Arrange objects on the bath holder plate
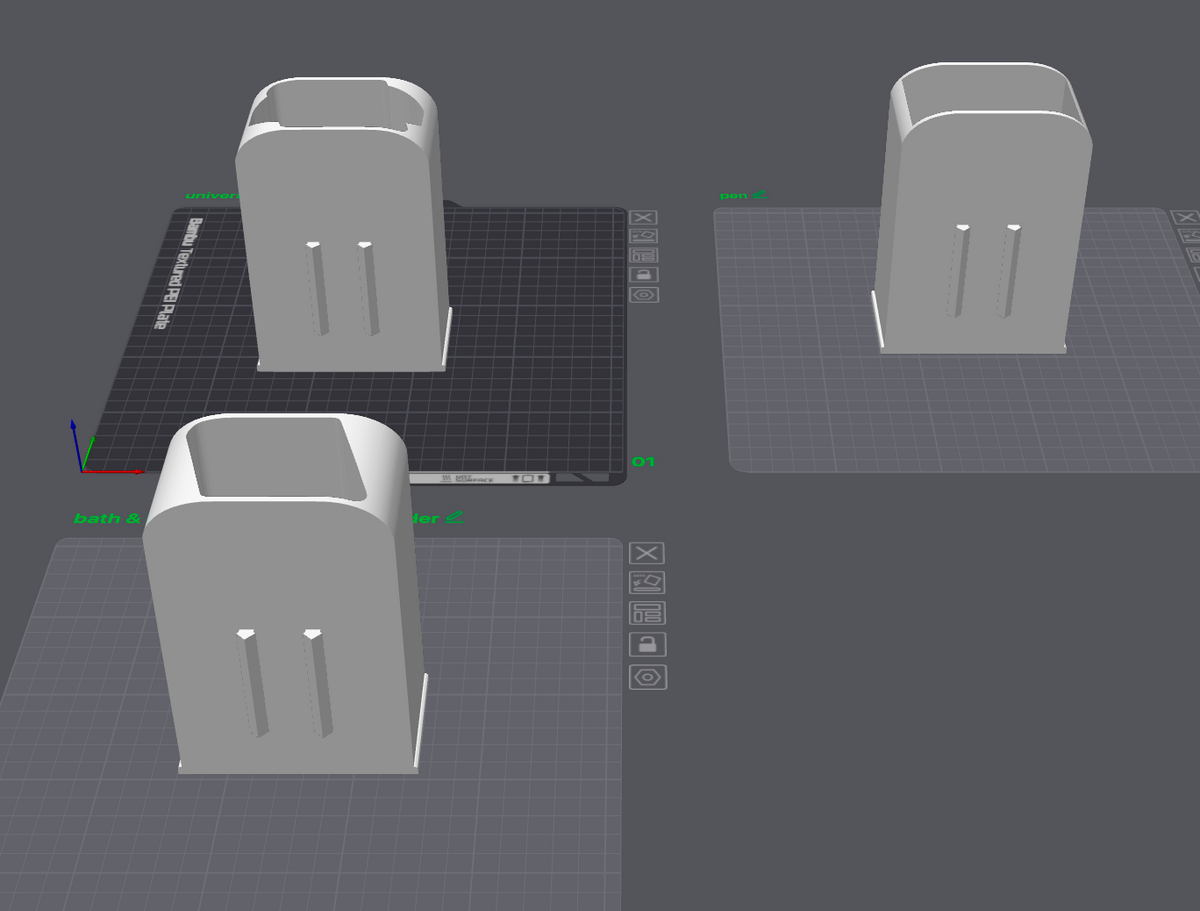The height and width of the screenshot is (911, 1200). pos(647,614)
